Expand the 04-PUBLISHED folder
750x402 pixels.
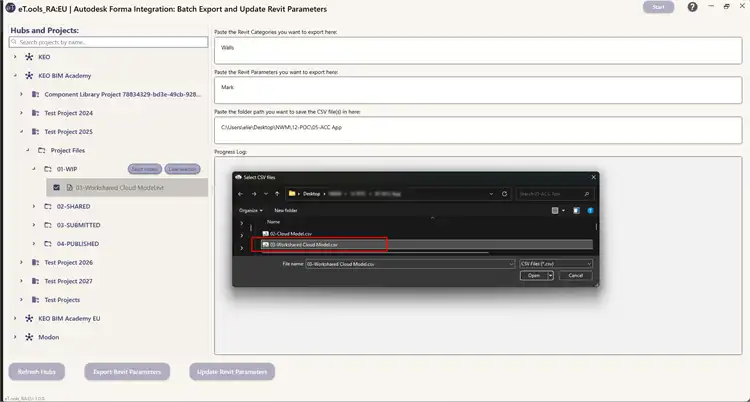tap(33, 244)
